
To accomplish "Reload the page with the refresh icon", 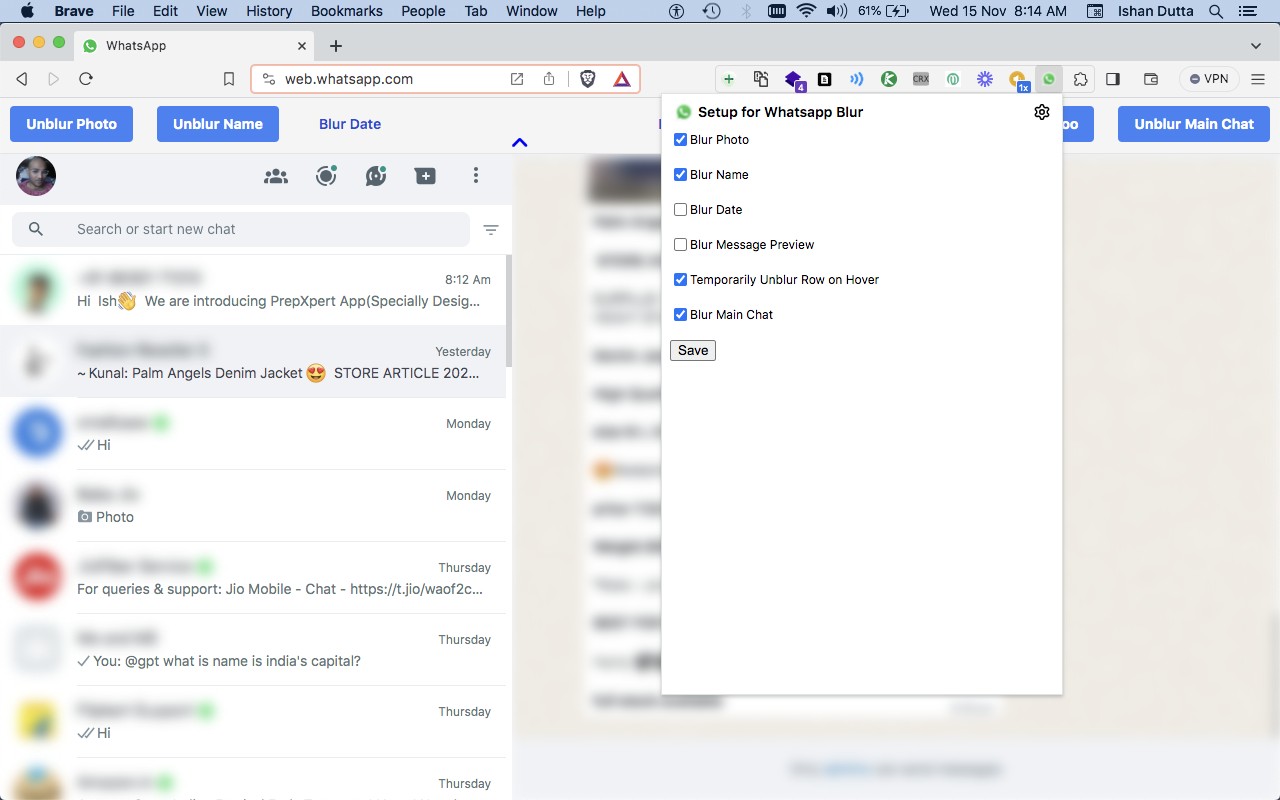I will coord(86,79).
